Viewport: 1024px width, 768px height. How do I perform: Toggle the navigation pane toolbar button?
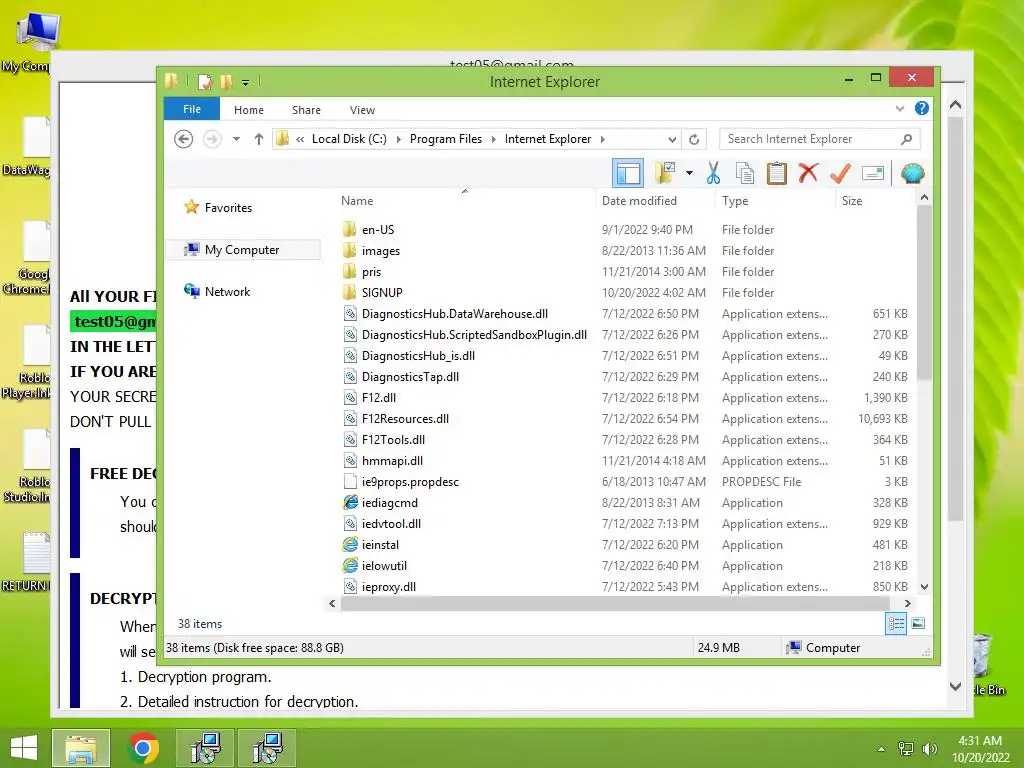[628, 173]
